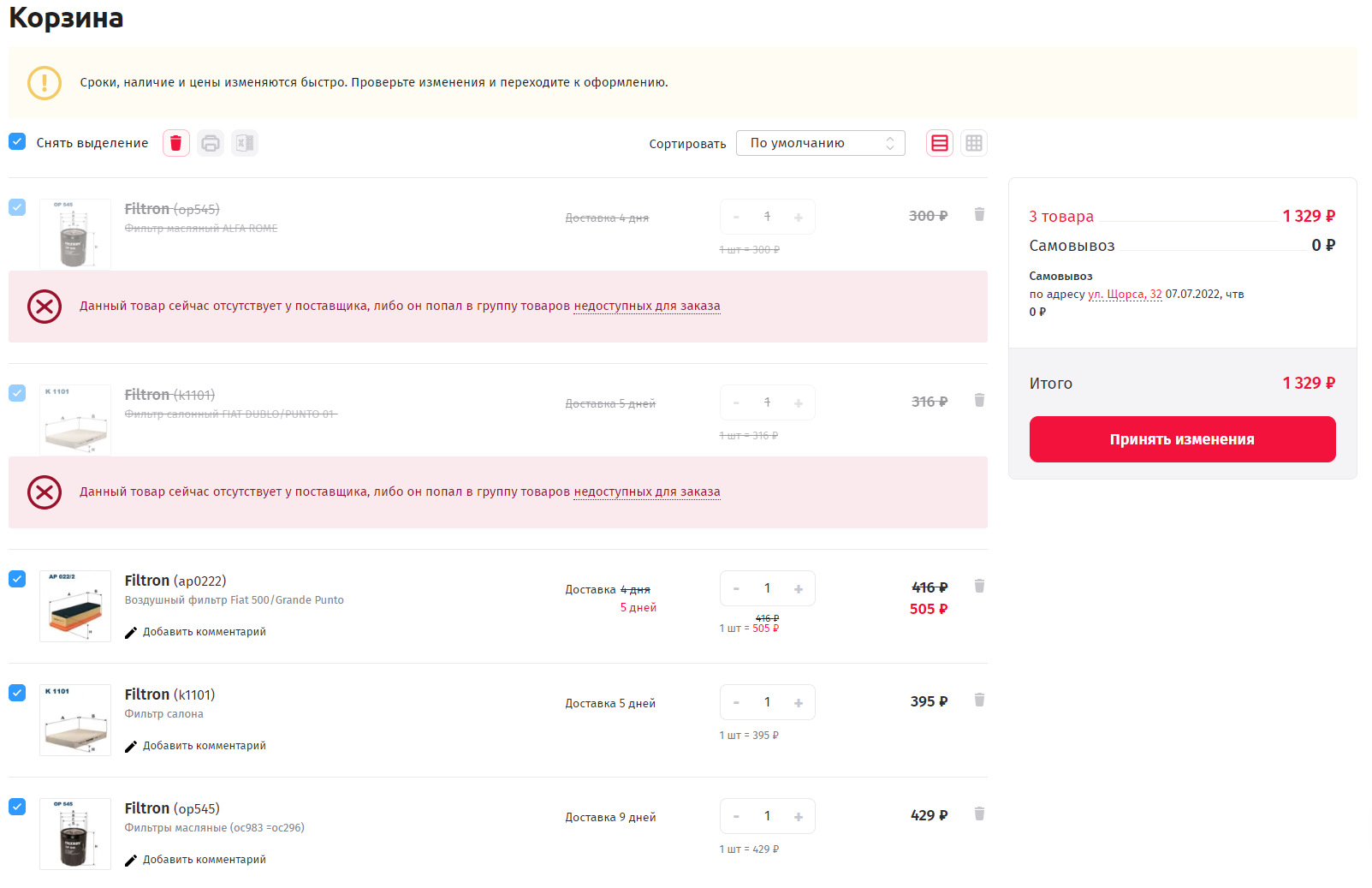
Task: Open Filtron (ap0222) product title
Action: [x=175, y=581]
